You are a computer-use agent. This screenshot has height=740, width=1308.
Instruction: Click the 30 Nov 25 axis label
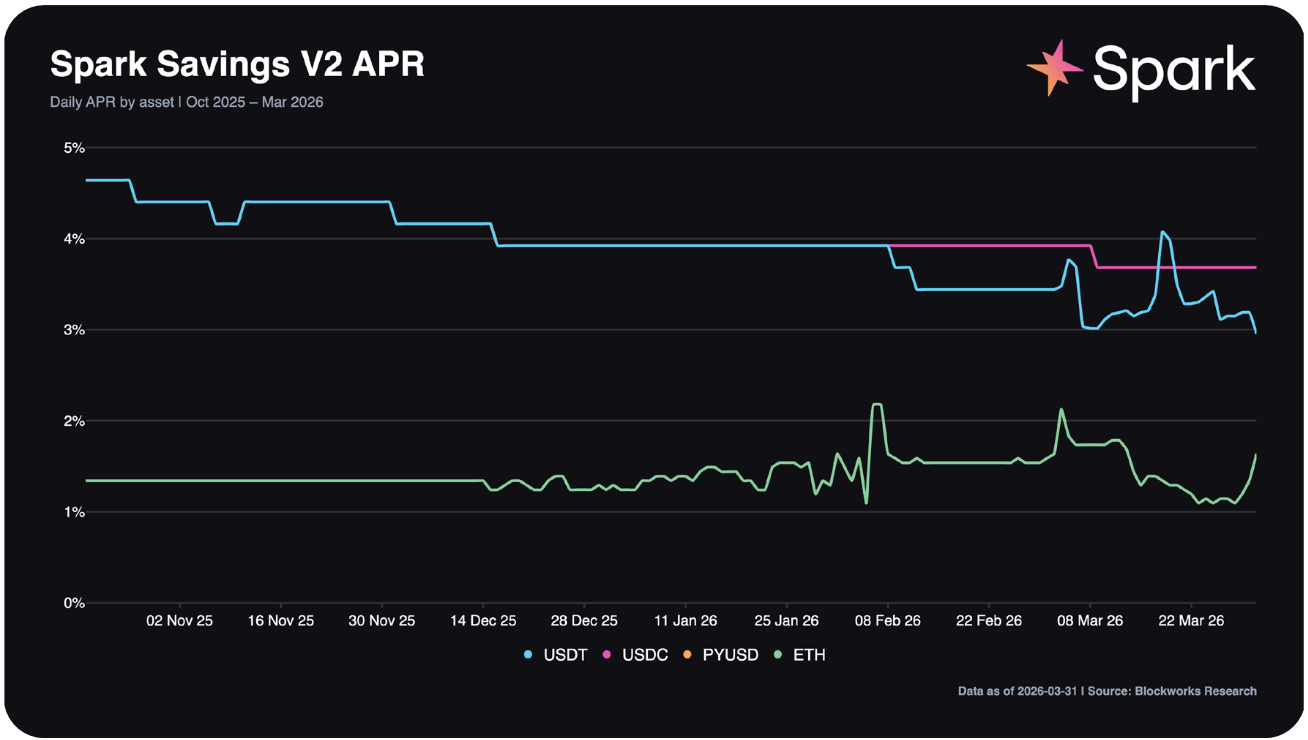382,621
